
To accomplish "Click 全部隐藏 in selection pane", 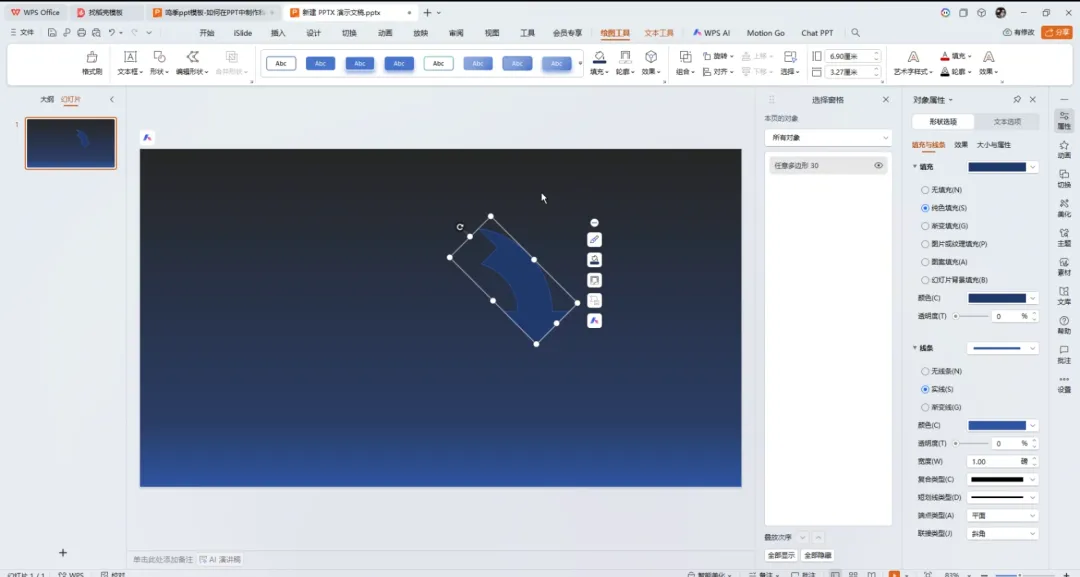I will pos(818,555).
